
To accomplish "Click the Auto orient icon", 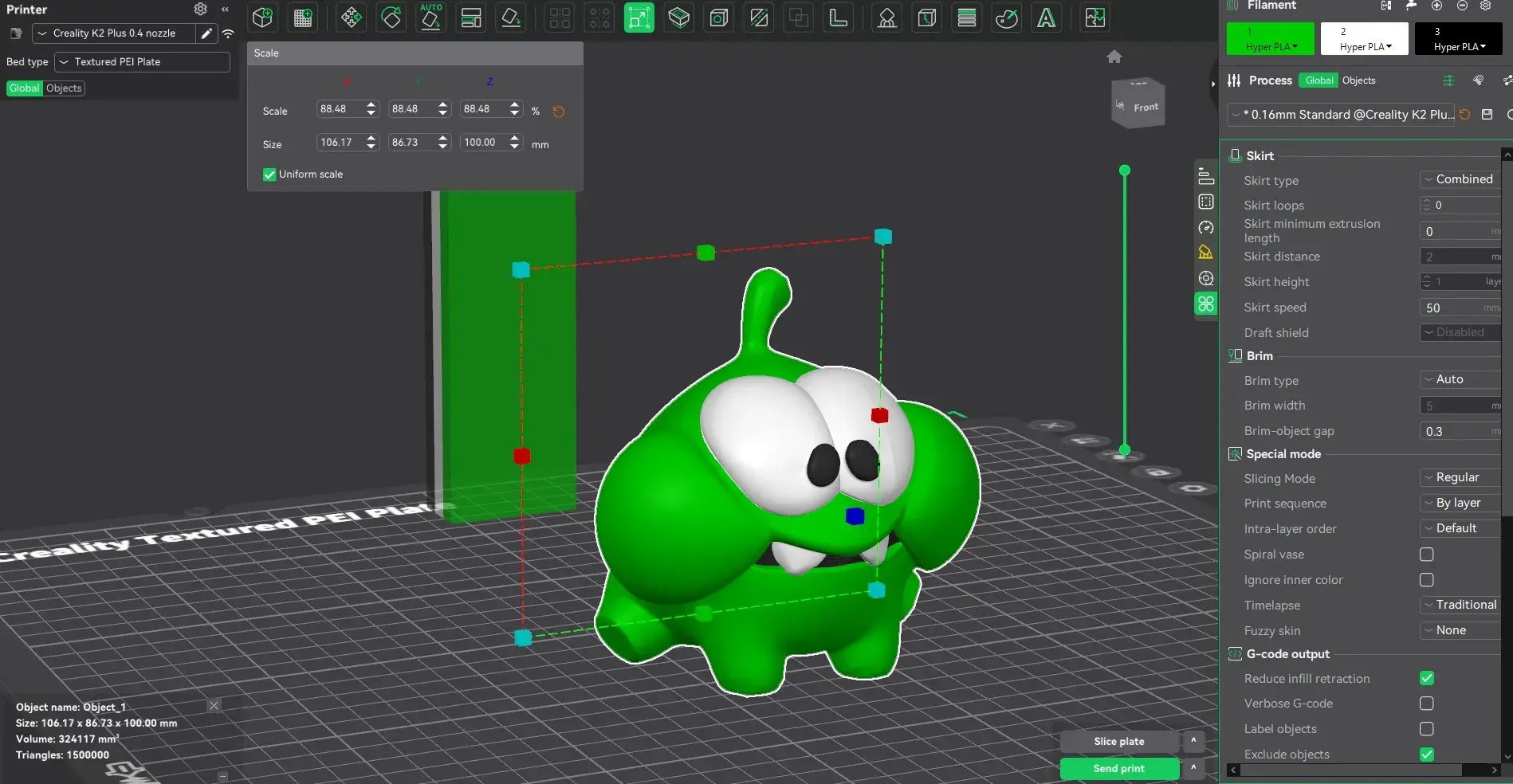I will pyautogui.click(x=431, y=18).
